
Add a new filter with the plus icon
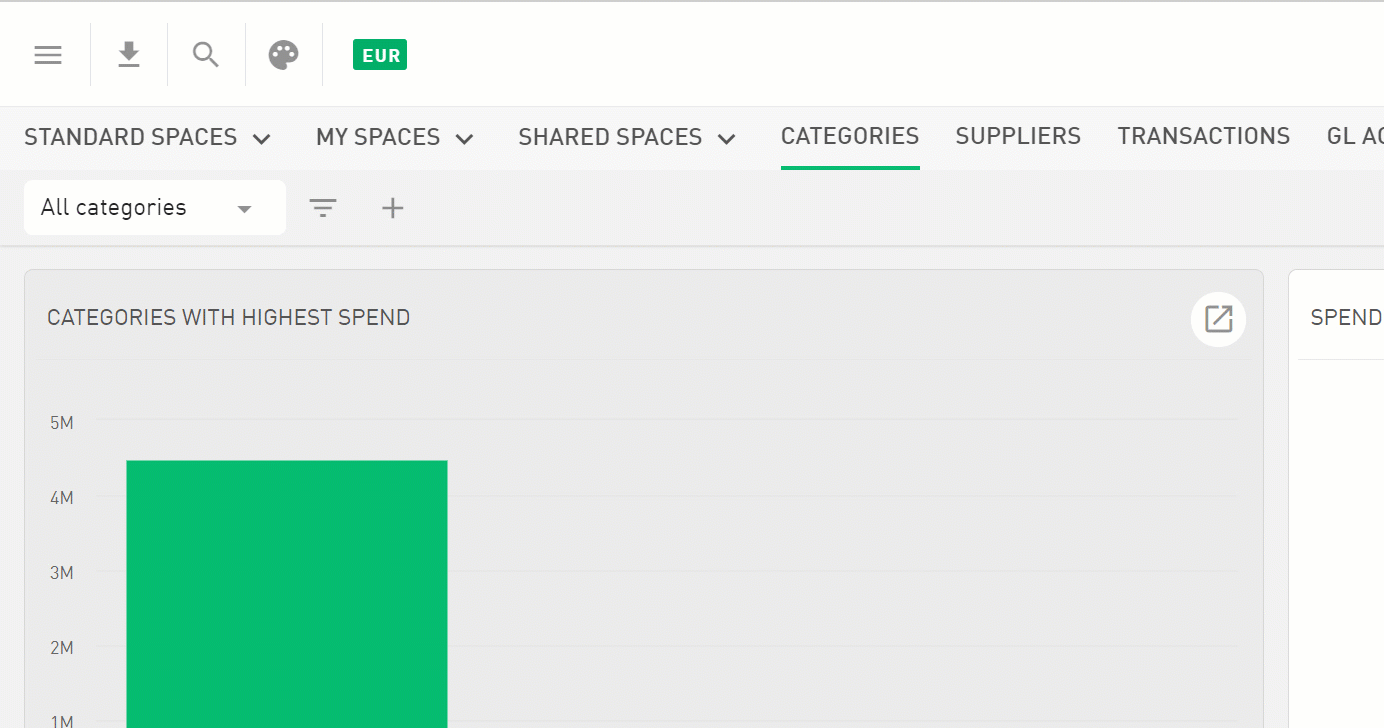(392, 207)
